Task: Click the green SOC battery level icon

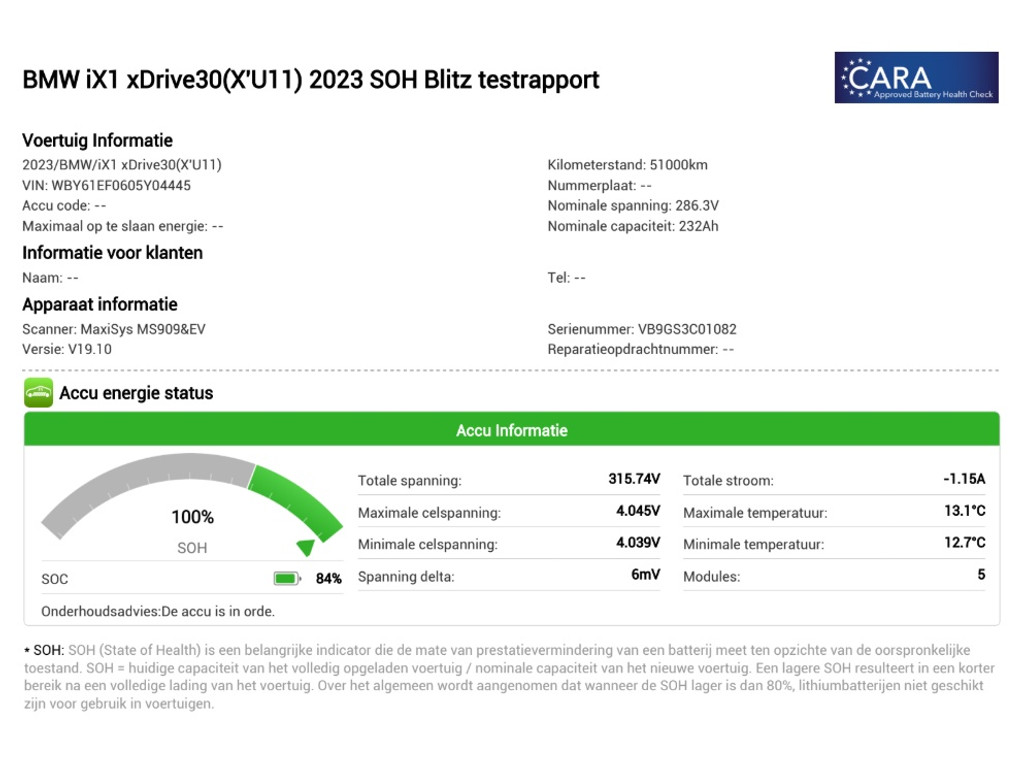Action: [287, 578]
